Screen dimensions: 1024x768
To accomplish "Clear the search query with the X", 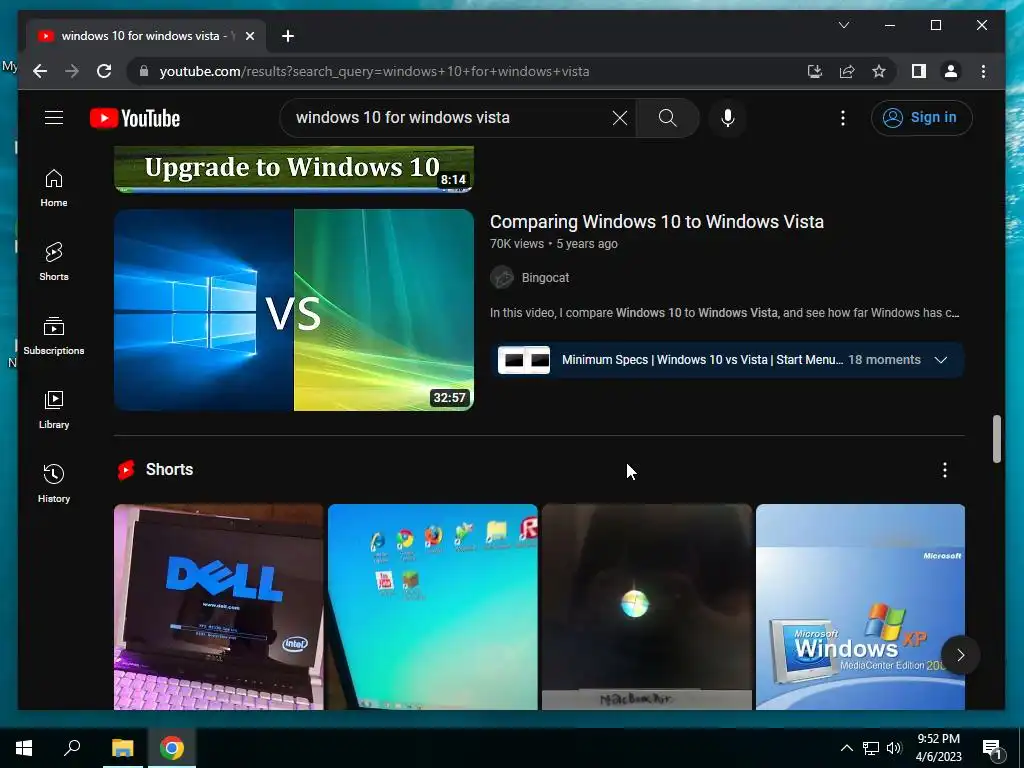I will (620, 118).
